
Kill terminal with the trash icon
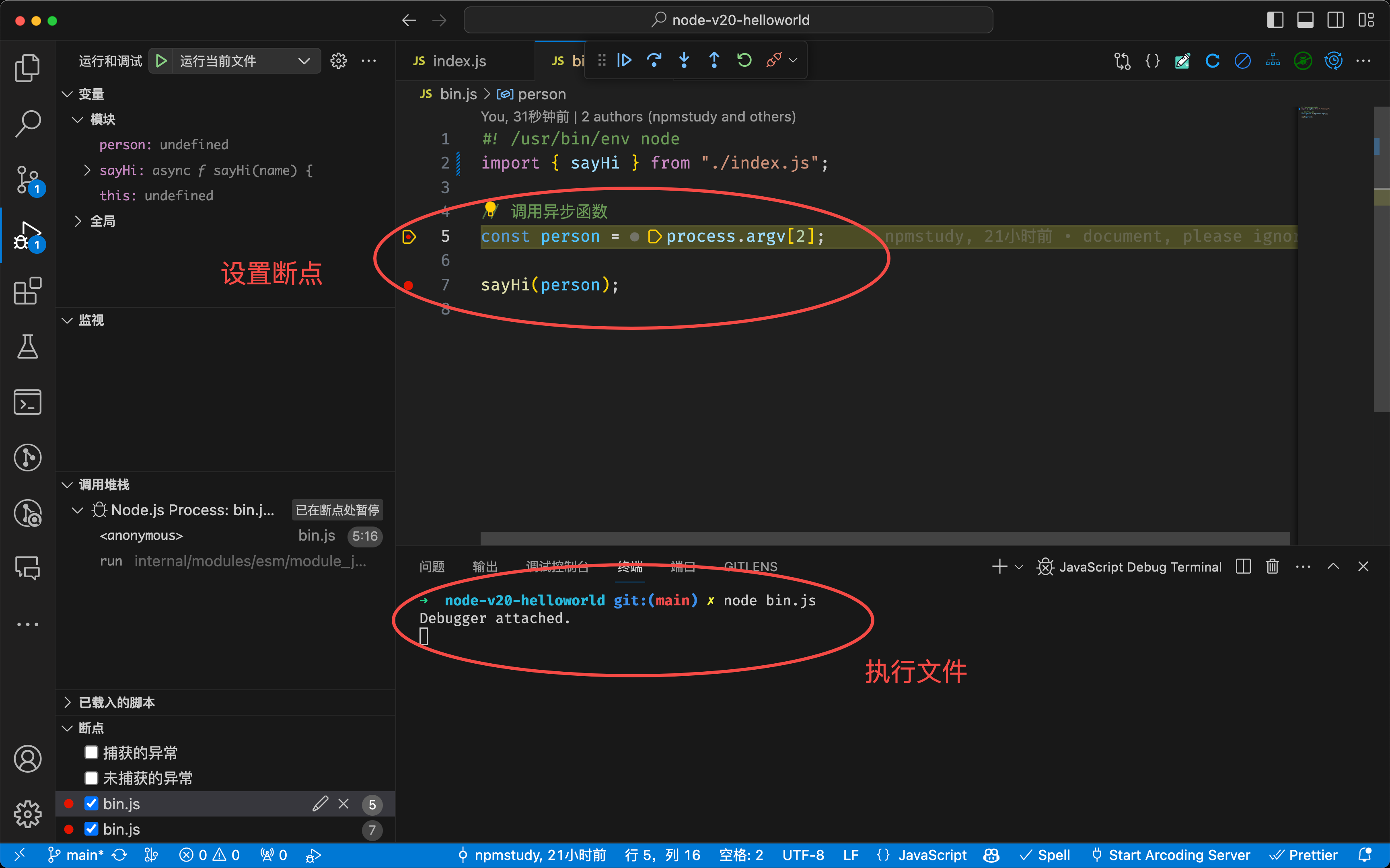click(x=1272, y=567)
